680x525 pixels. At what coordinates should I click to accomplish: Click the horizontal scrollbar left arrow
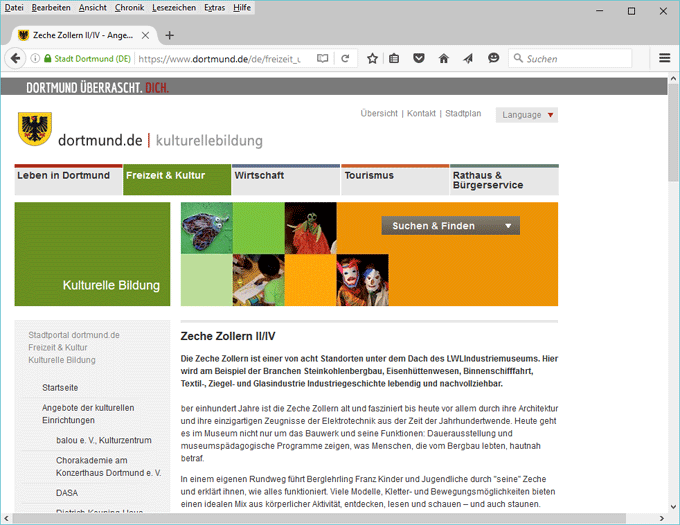point(6,518)
